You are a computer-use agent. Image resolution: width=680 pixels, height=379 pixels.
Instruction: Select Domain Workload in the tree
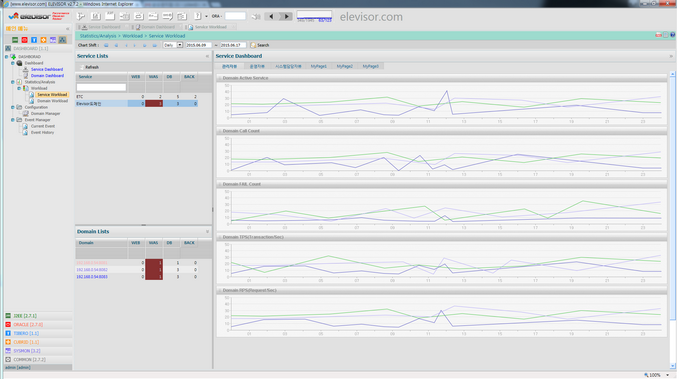(x=52, y=101)
